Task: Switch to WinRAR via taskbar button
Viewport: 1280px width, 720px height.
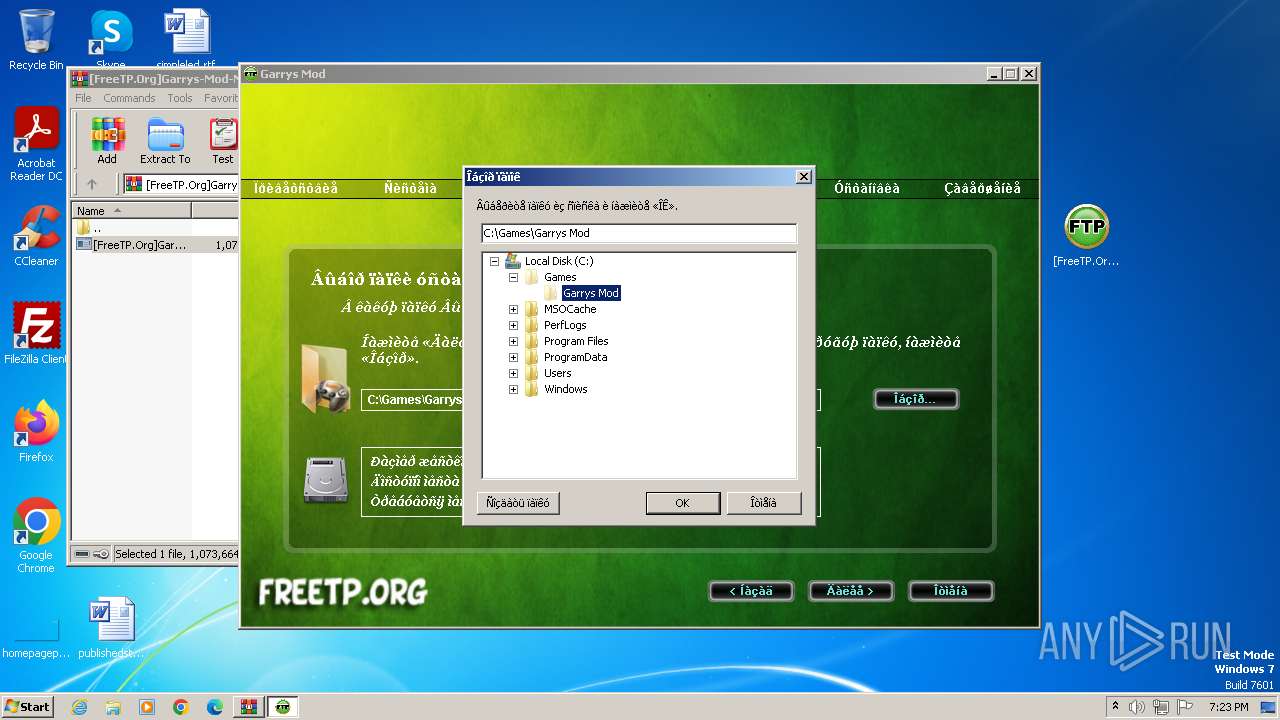Action: pyautogui.click(x=249, y=707)
